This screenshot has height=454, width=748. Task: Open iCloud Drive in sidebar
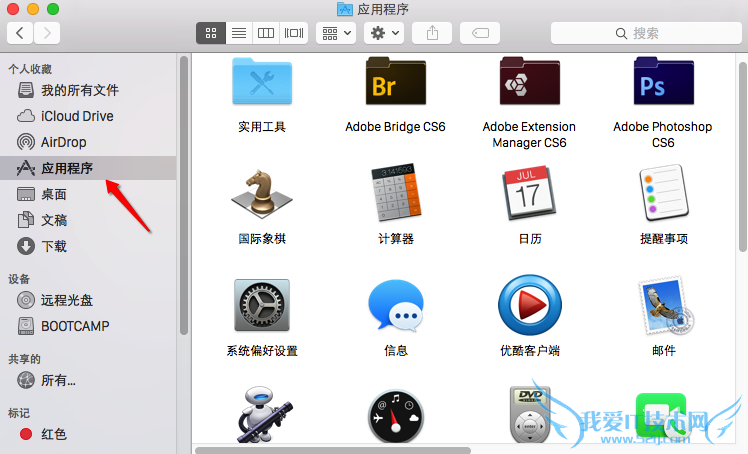88,116
